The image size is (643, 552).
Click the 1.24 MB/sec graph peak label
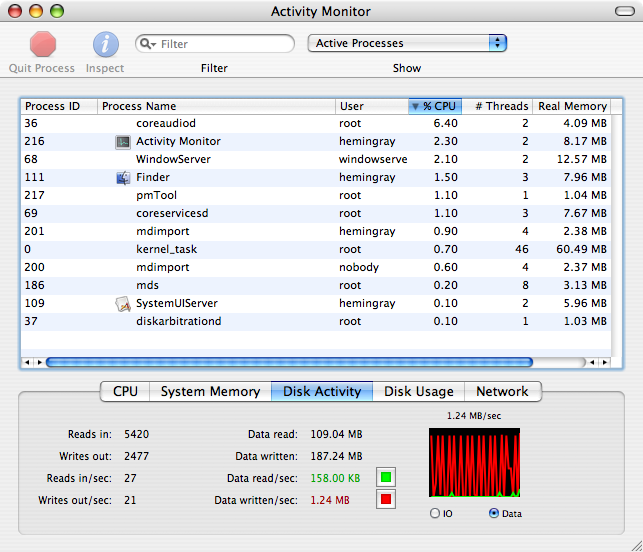coord(474,416)
